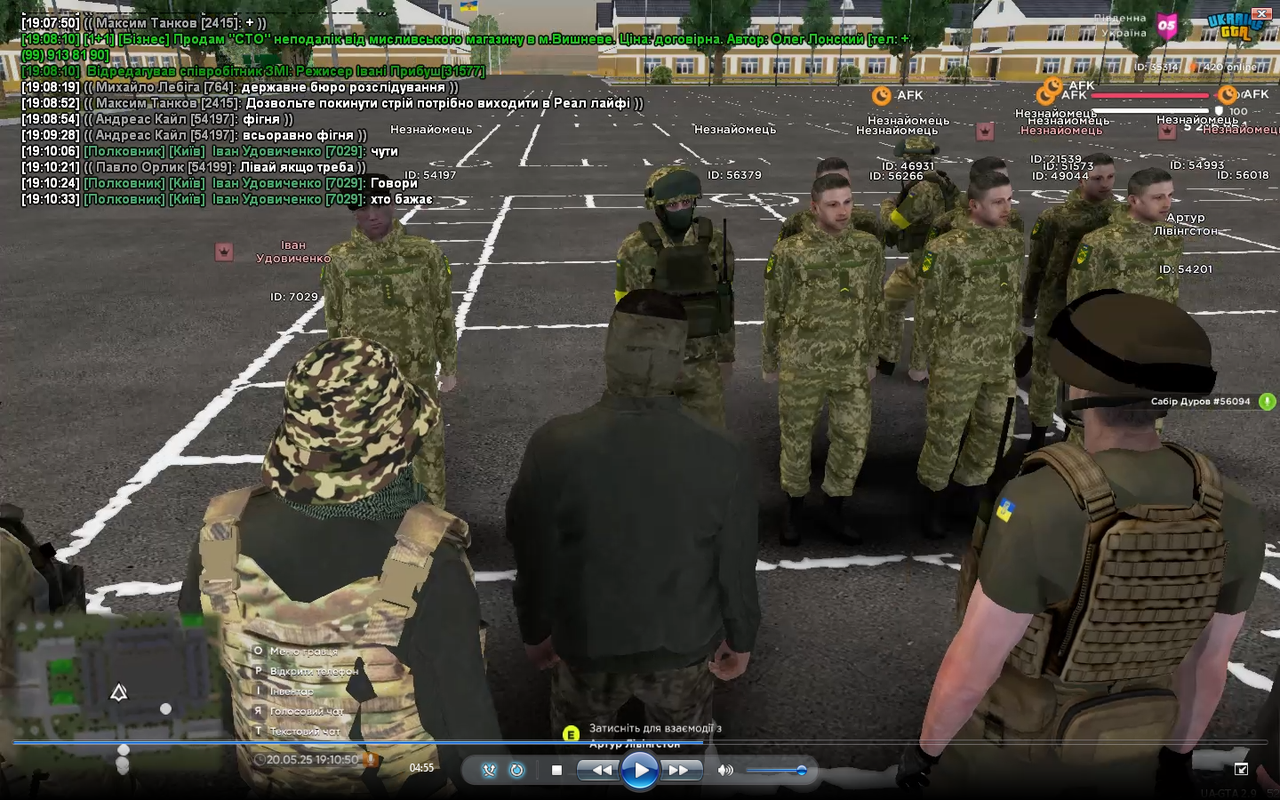Exit full-screen mode using corner icon

pos(1241,769)
